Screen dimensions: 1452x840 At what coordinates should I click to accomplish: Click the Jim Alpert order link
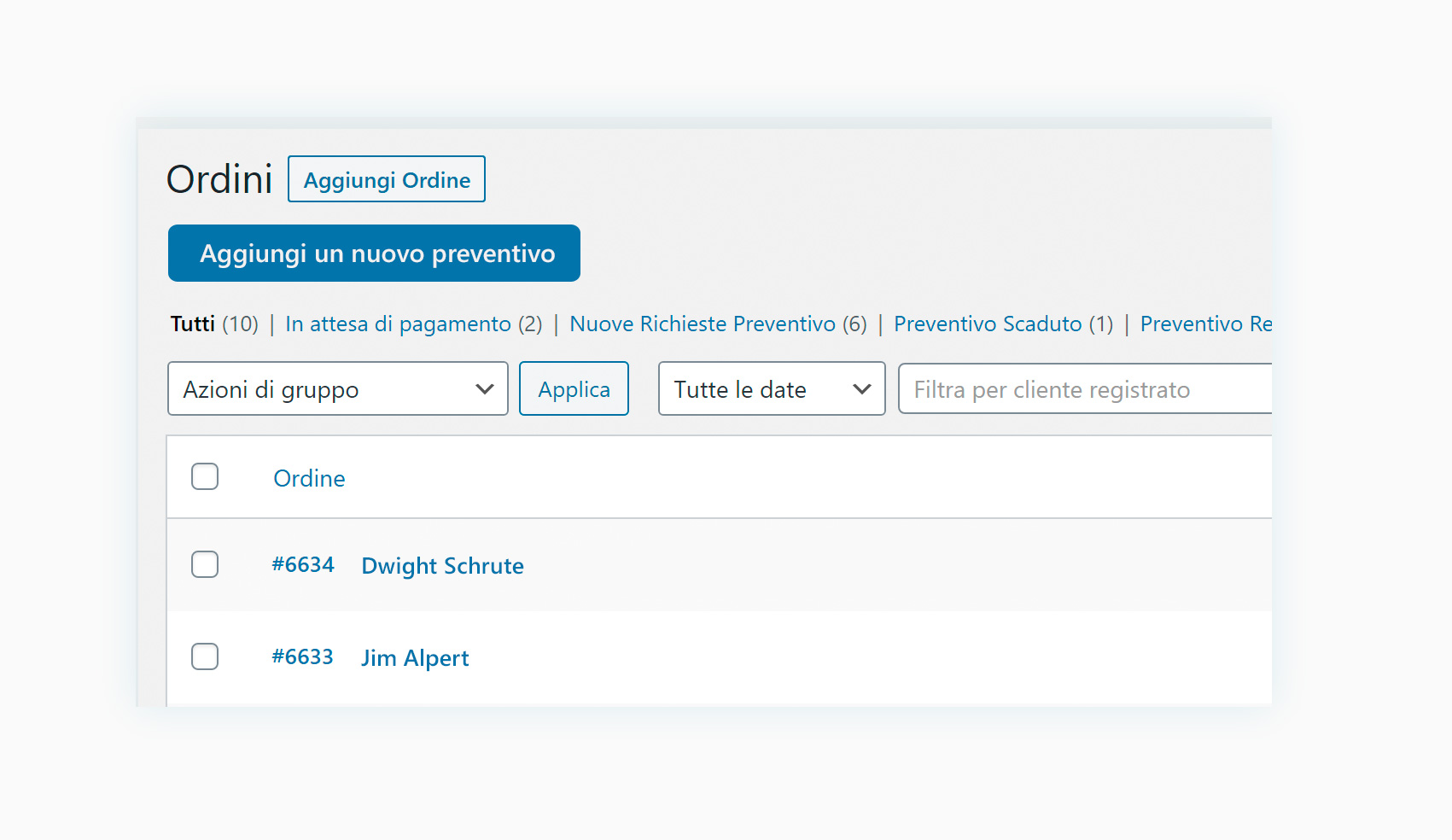pyautogui.click(x=415, y=658)
